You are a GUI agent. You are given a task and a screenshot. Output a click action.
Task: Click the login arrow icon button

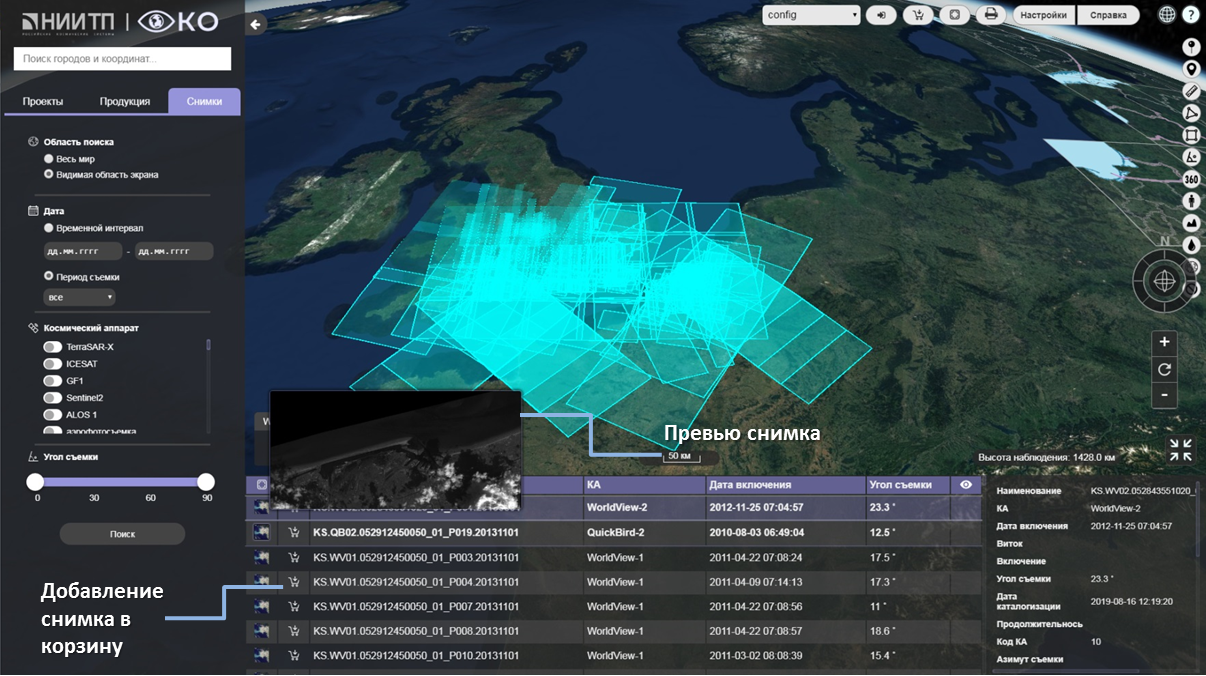pos(882,15)
